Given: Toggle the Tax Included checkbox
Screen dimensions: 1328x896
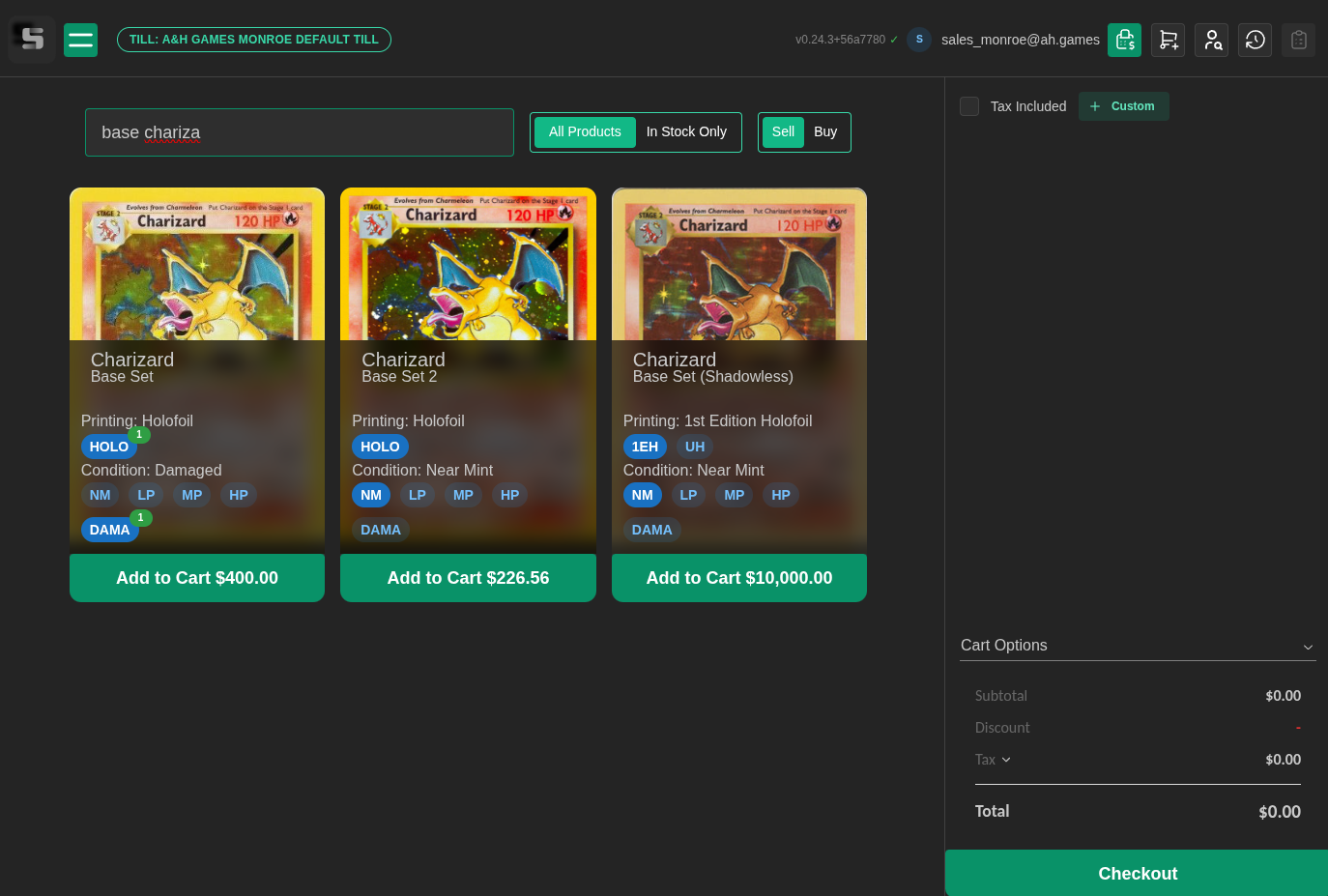Looking at the screenshot, I should point(969,106).
